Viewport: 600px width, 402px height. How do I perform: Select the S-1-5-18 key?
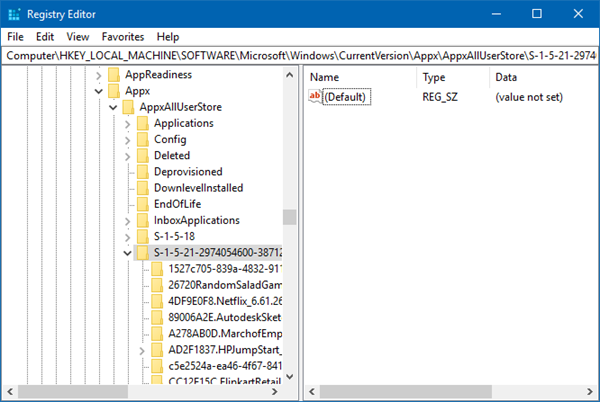pyautogui.click(x=173, y=236)
